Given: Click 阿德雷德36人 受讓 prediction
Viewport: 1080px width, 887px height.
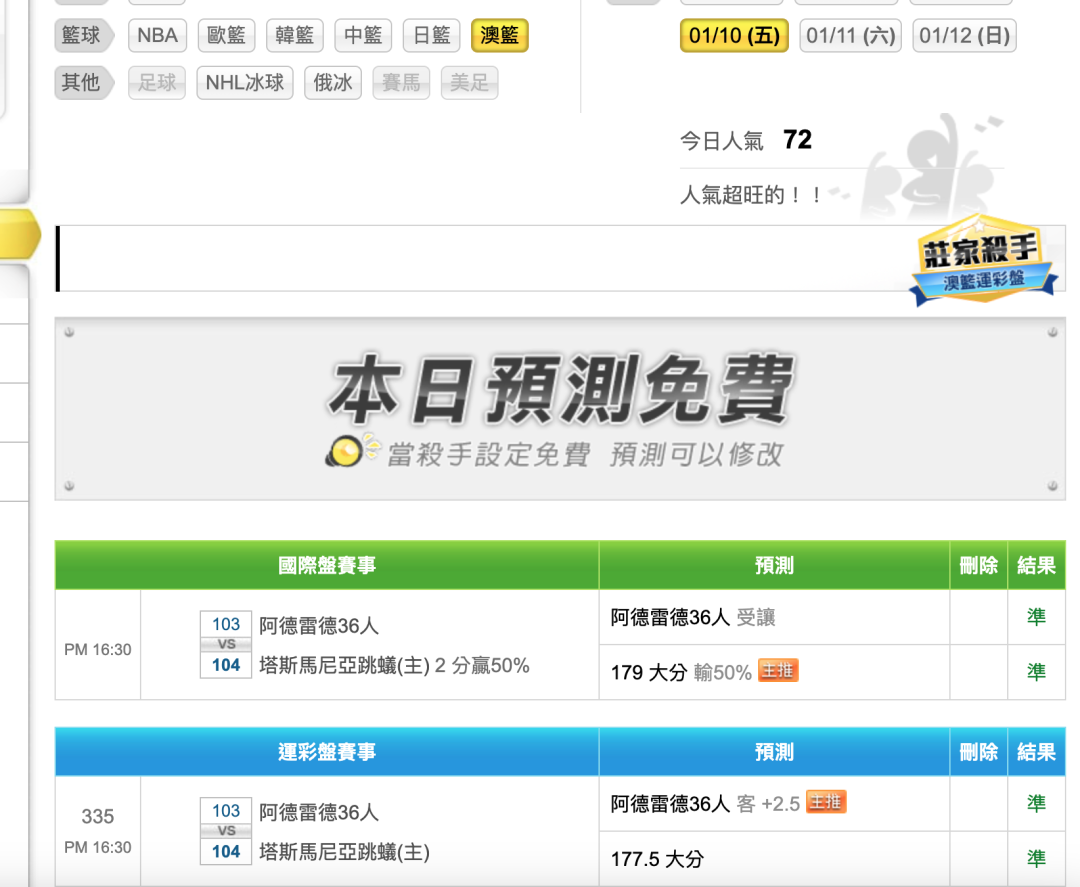Looking at the screenshot, I should [x=693, y=617].
